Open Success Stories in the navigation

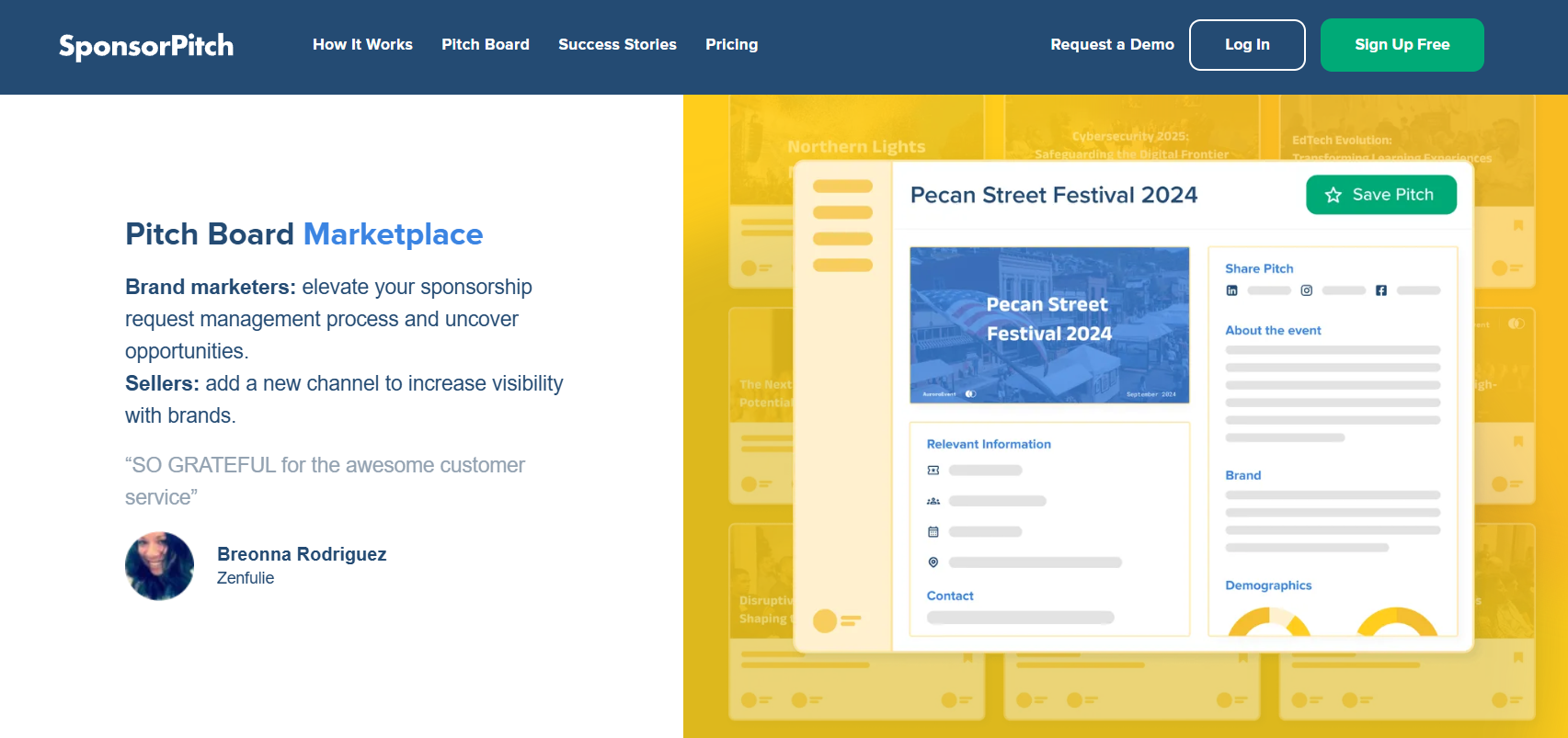click(x=617, y=44)
